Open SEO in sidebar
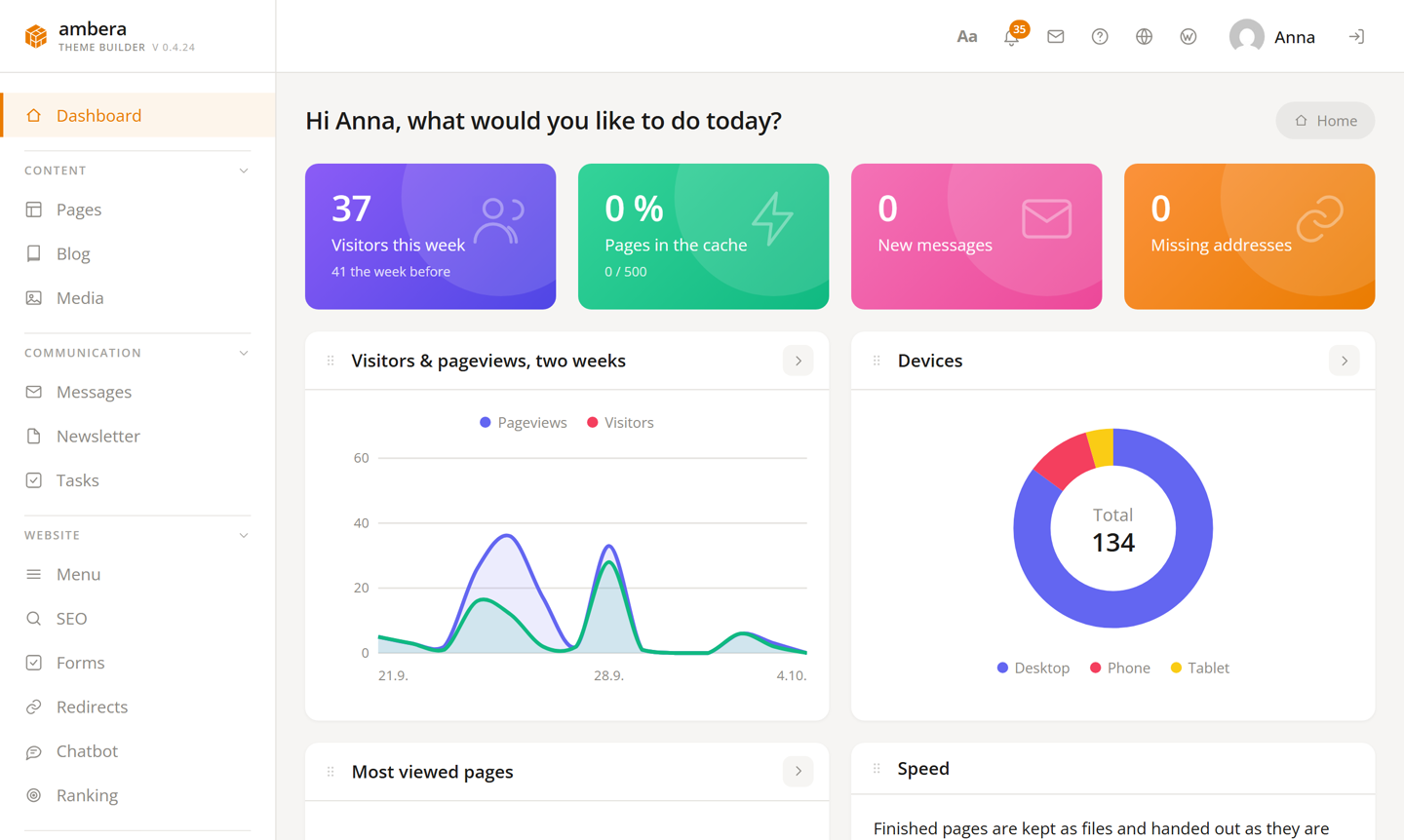This screenshot has height=840, width=1404. point(137,619)
